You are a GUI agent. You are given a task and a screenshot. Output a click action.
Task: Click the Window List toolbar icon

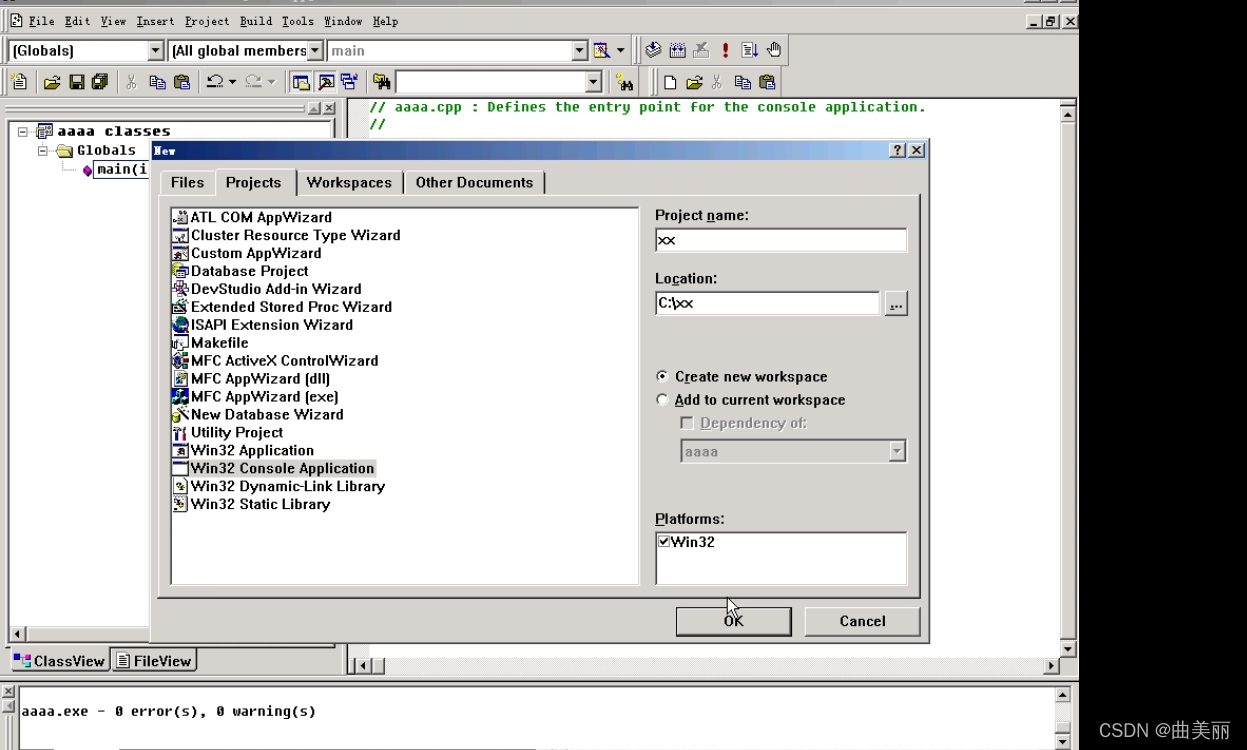pos(349,82)
